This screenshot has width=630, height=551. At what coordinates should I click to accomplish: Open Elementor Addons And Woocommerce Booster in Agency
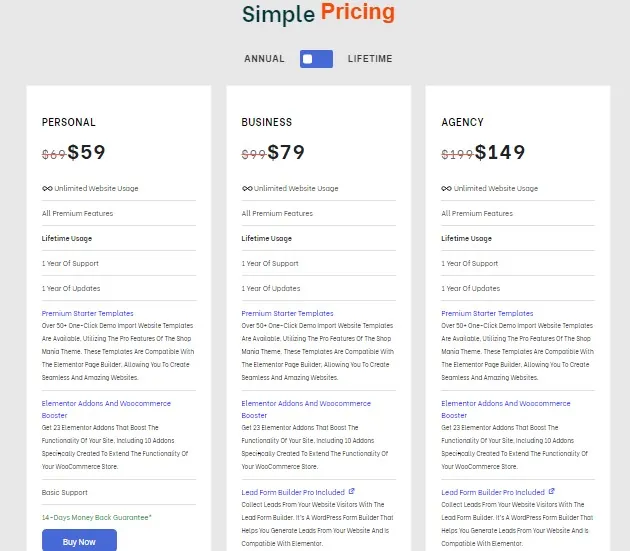pyautogui.click(x=505, y=409)
